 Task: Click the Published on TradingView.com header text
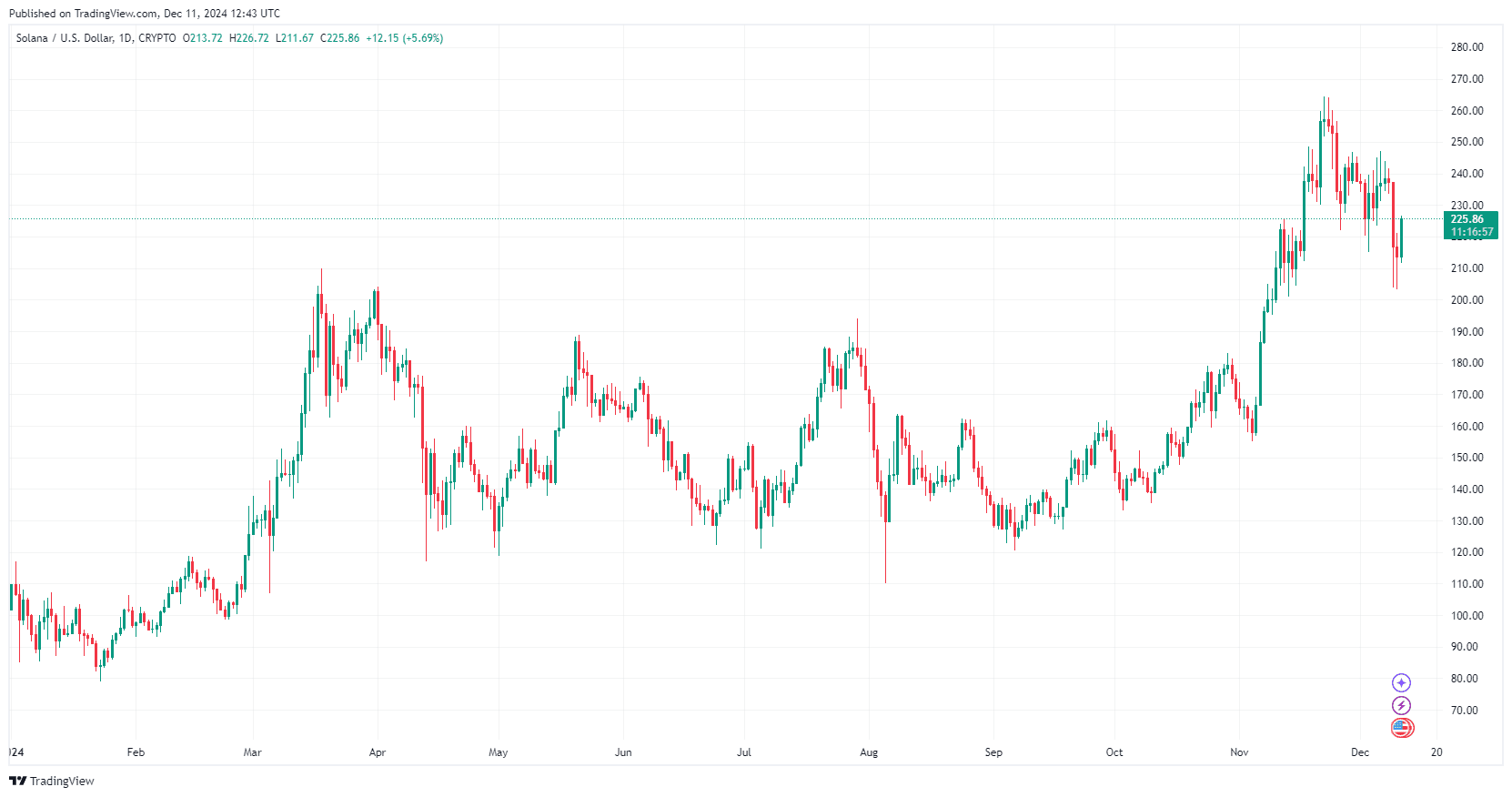tap(145, 14)
